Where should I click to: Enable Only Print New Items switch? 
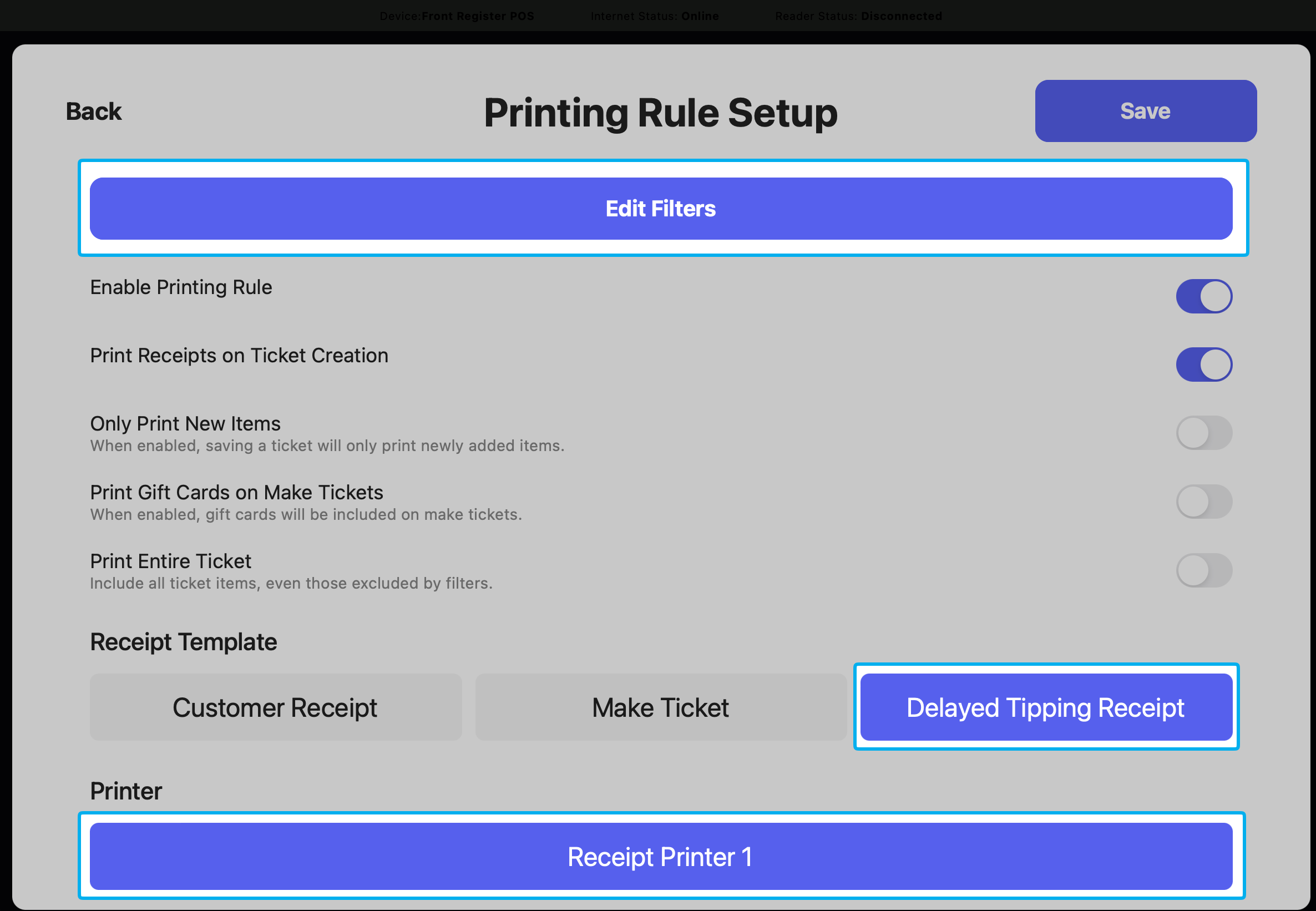coord(1203,433)
